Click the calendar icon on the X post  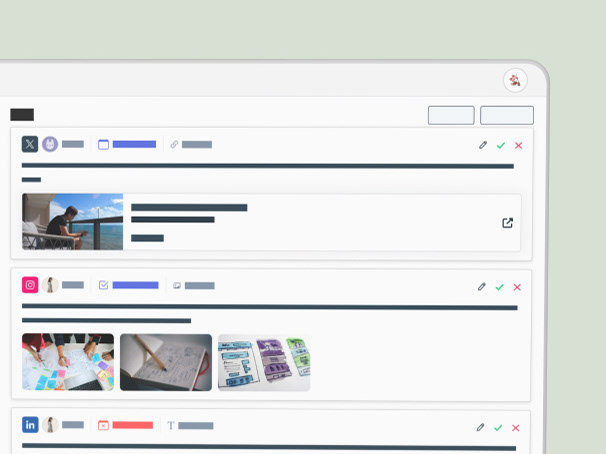103,144
